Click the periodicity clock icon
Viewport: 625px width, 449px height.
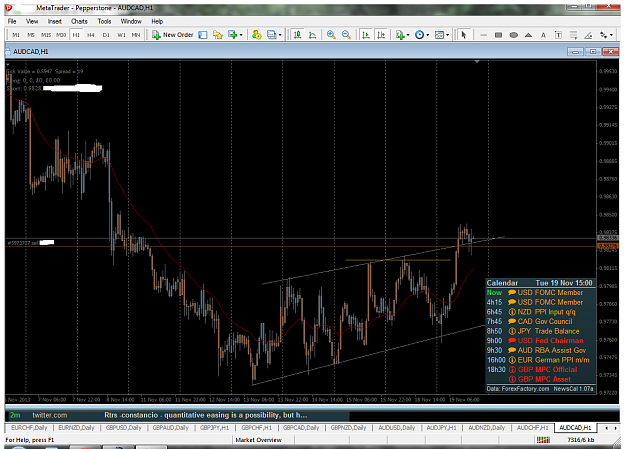tap(419, 35)
